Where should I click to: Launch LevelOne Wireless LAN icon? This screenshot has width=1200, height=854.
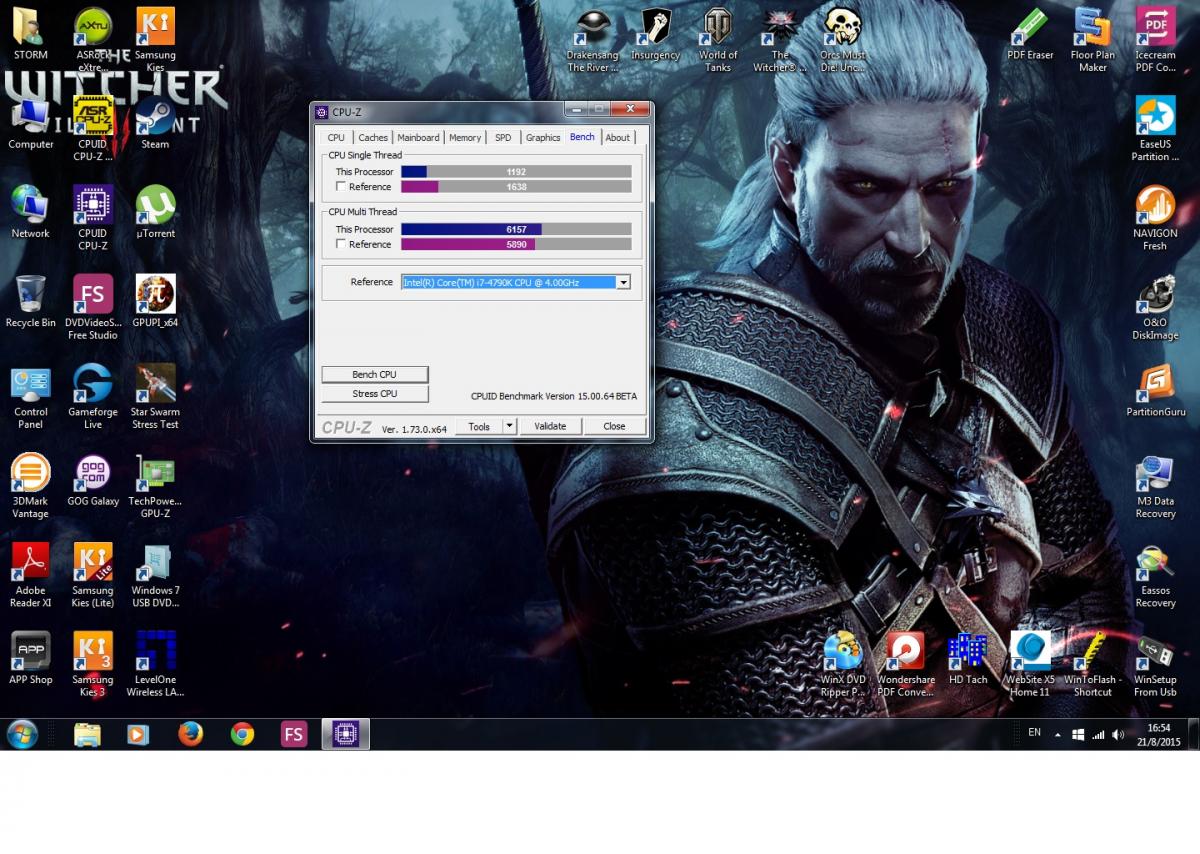[155, 664]
